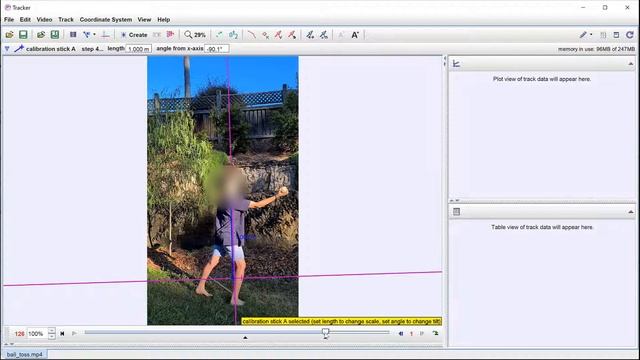Open the File menu
The height and width of the screenshot is (360, 640).
click(9, 20)
